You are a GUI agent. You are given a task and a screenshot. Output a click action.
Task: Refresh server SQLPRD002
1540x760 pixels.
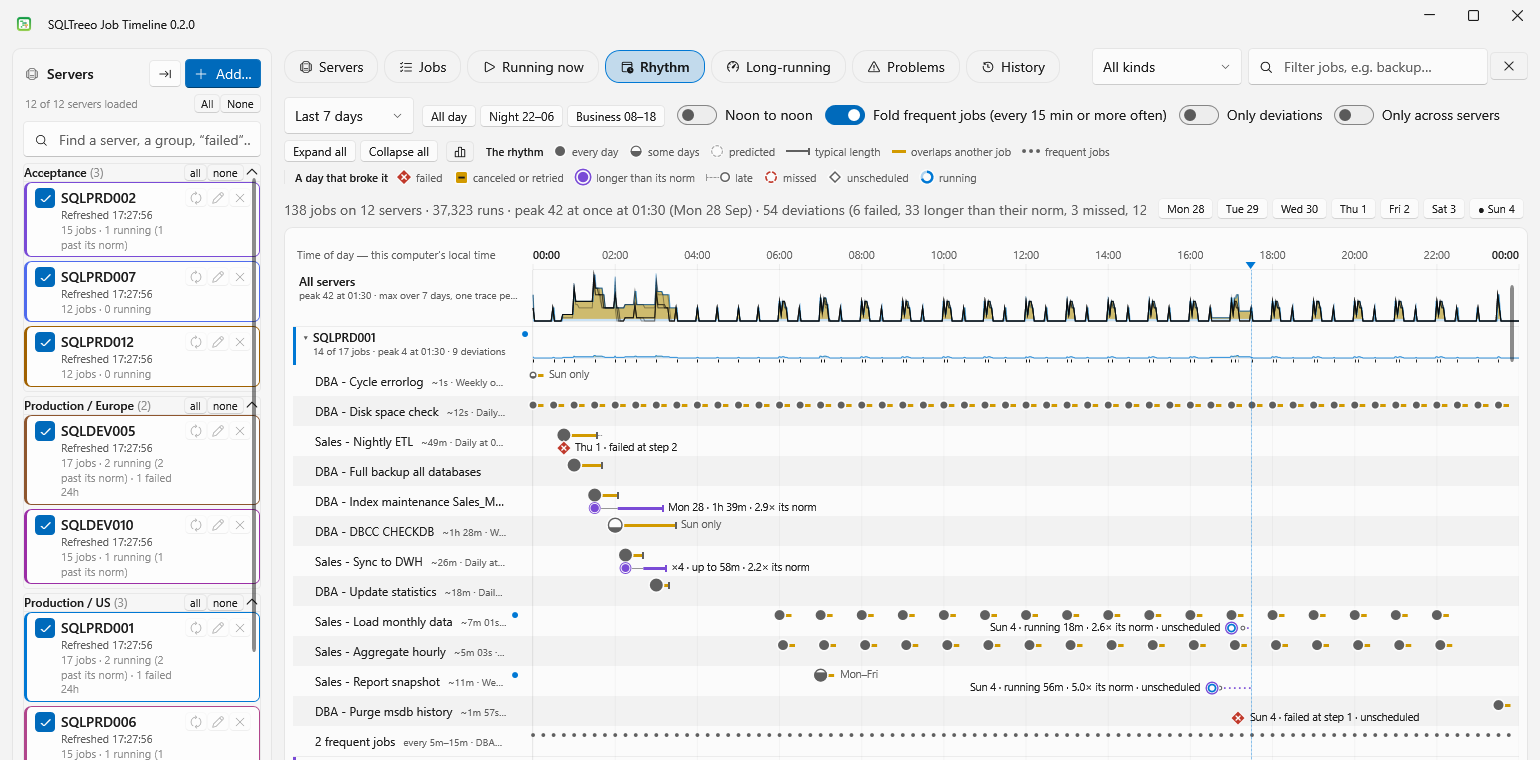[x=196, y=198]
